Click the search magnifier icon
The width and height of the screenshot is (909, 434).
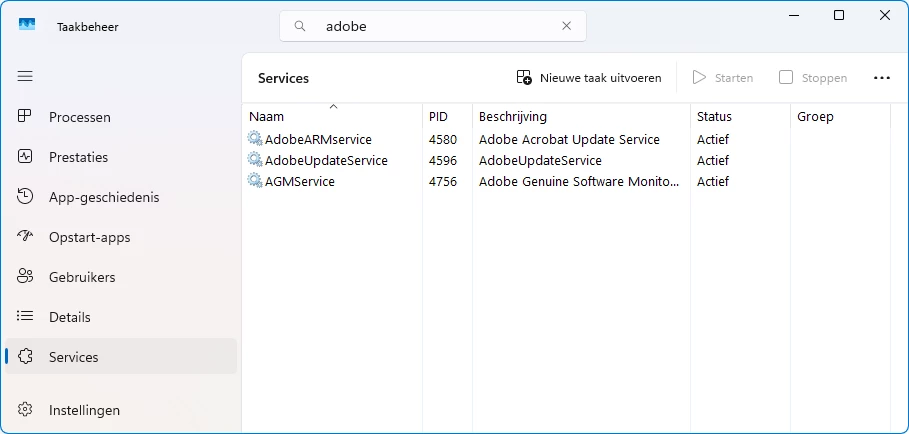point(300,26)
